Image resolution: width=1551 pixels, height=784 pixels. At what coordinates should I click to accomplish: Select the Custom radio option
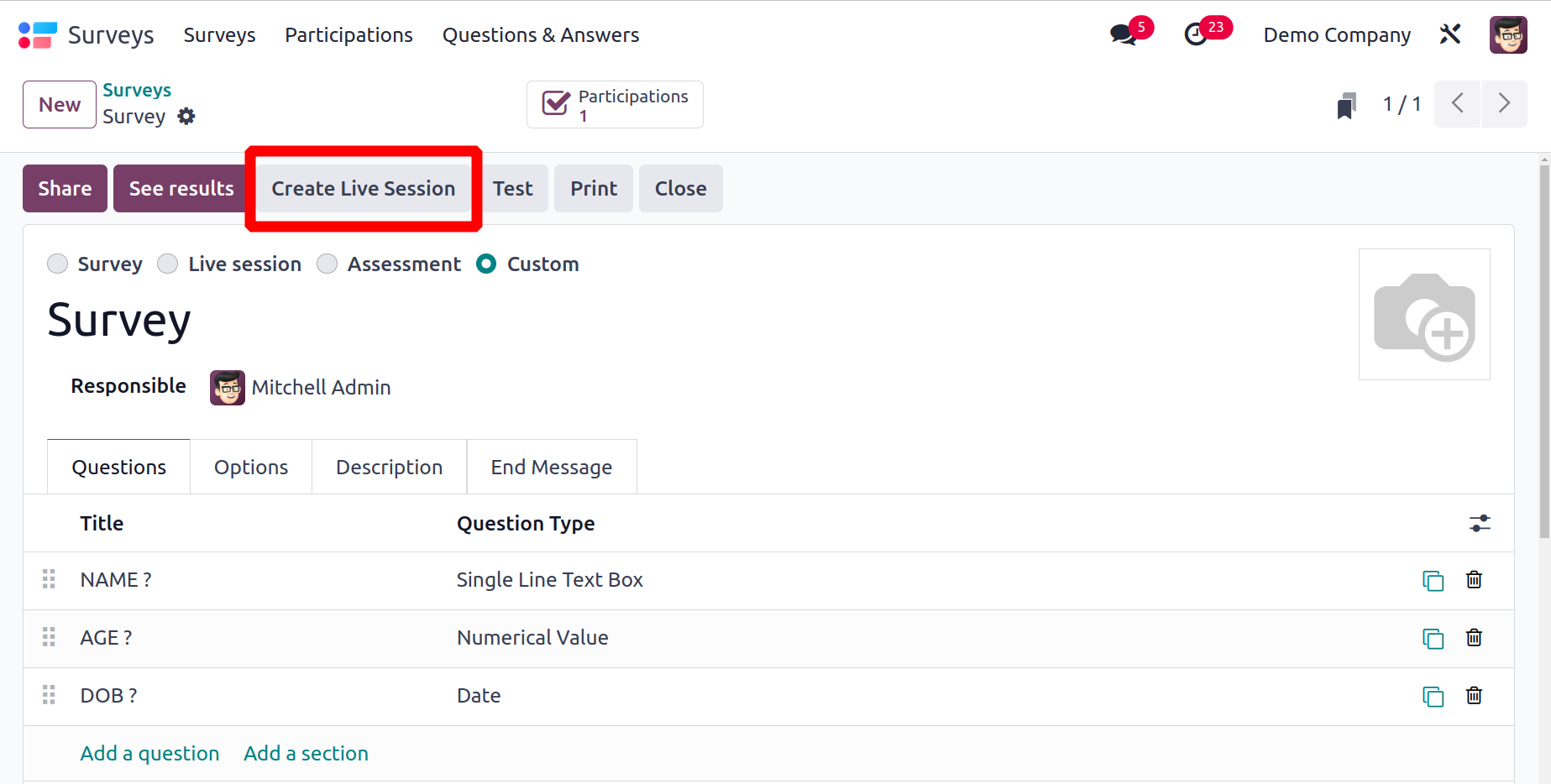[x=486, y=264]
